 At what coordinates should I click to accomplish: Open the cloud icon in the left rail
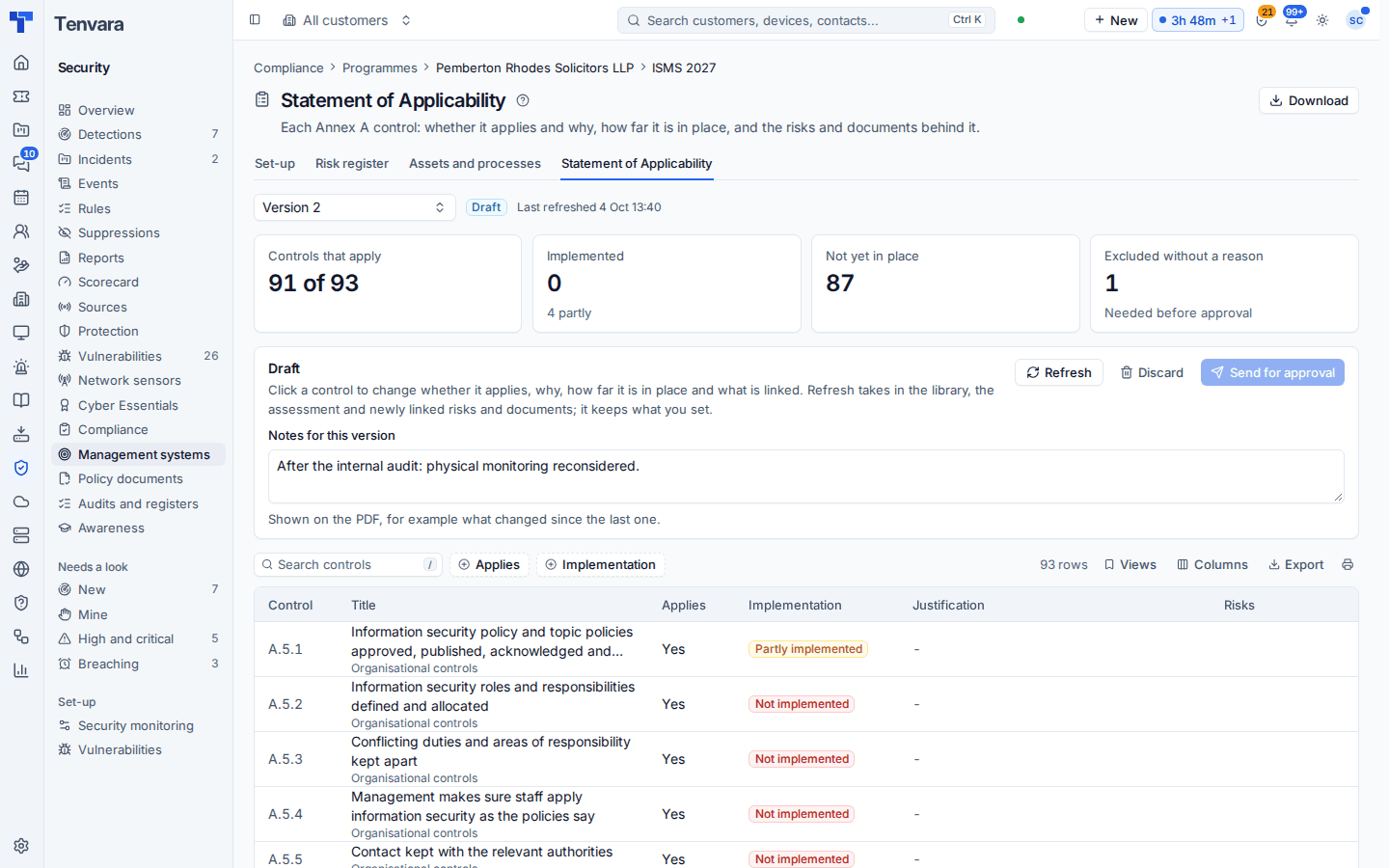[x=21, y=502]
